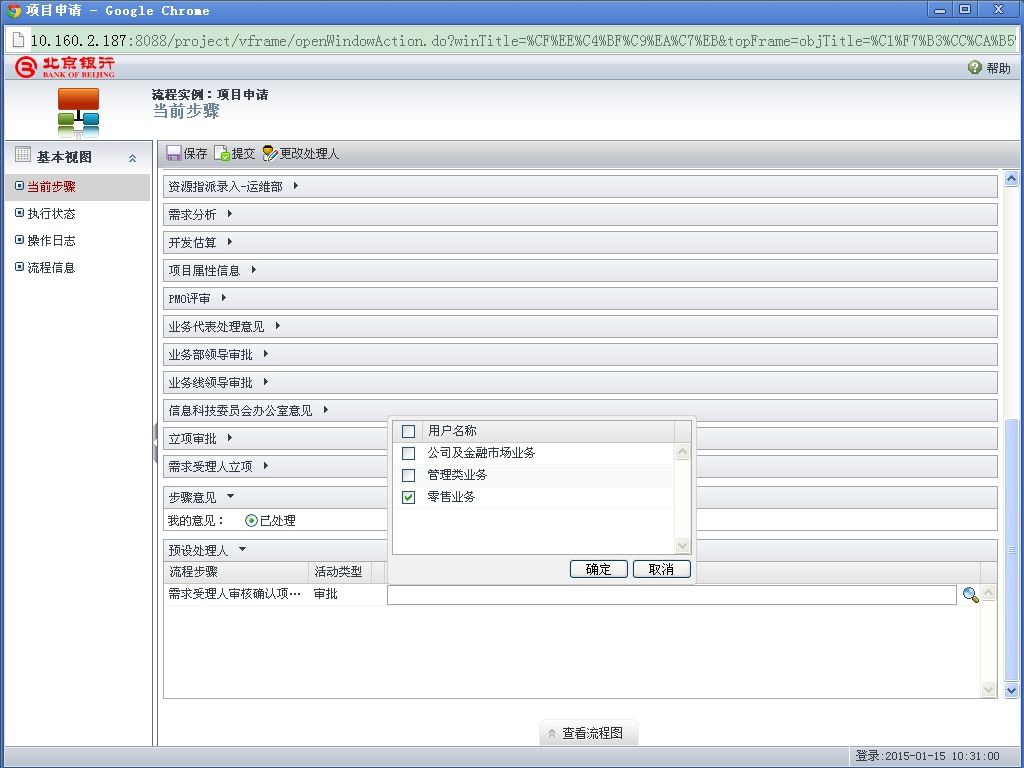The image size is (1024, 768).
Task: Click the Bank of Beijing logo
Action: point(65,67)
